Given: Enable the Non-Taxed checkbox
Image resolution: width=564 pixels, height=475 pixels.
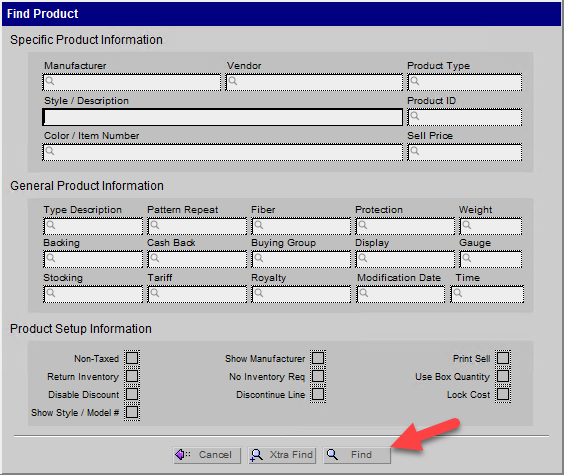Looking at the screenshot, I should point(132,358).
